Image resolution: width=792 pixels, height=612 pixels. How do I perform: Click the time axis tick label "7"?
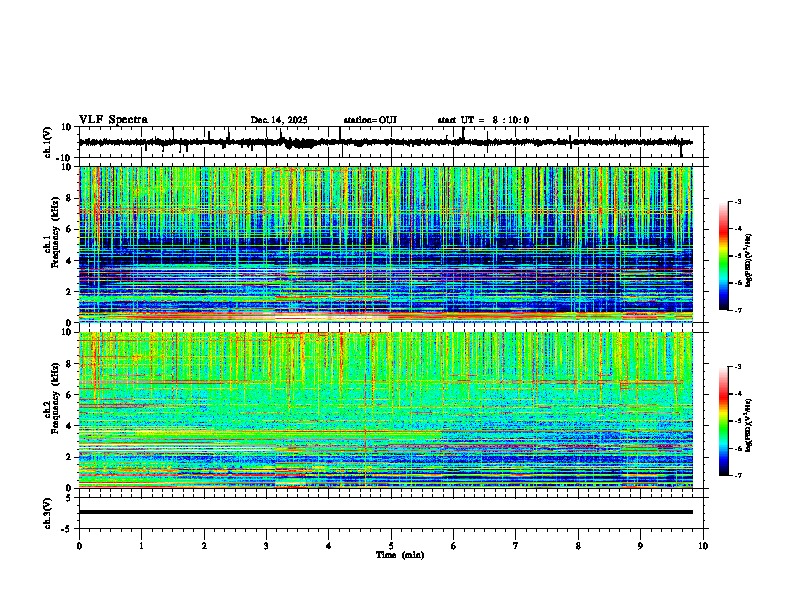coord(516,546)
